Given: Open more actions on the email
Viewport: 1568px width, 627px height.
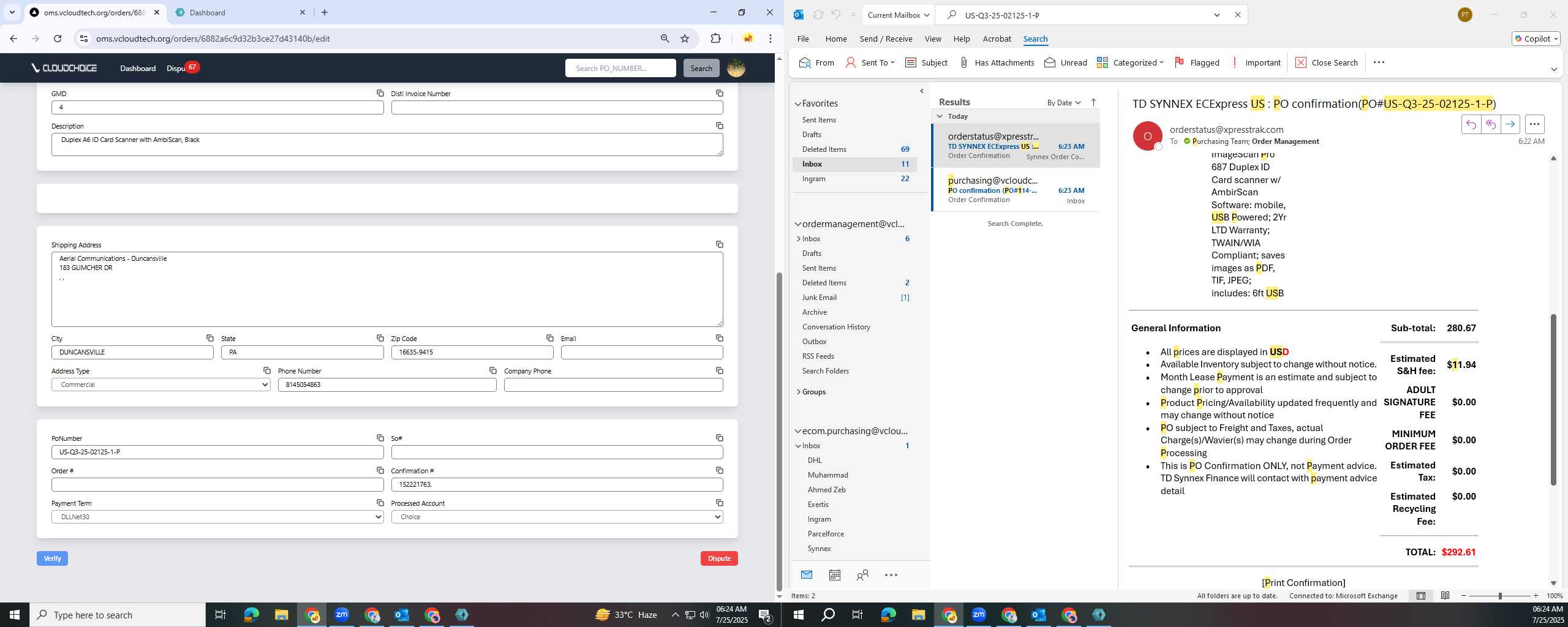Looking at the screenshot, I should tap(1534, 124).
